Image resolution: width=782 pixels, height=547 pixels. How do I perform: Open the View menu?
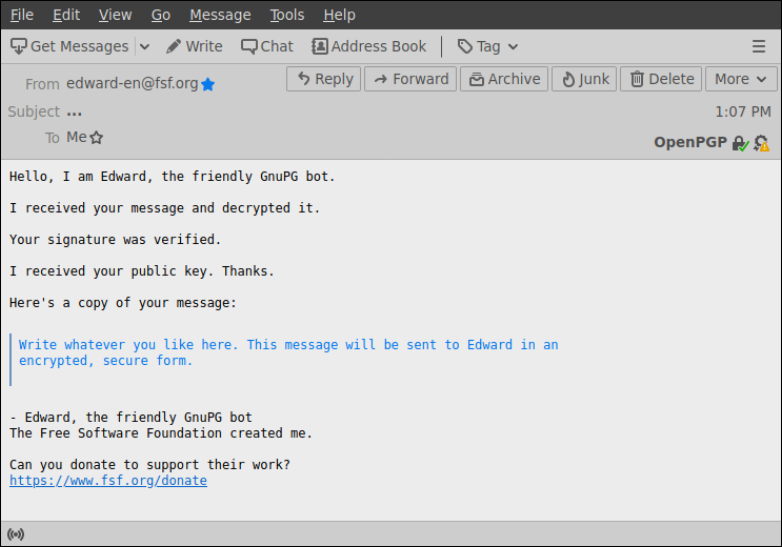point(115,15)
